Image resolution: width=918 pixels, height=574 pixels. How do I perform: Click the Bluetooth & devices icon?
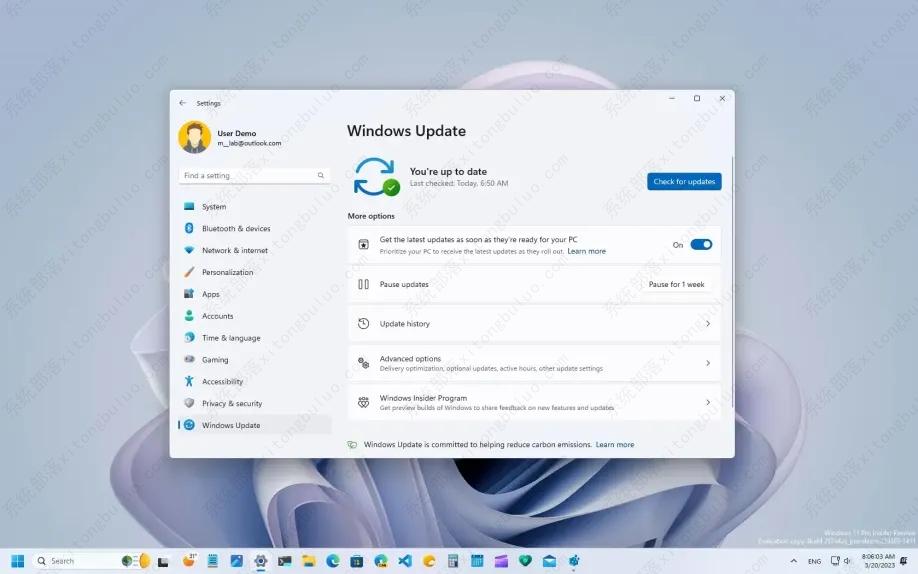tap(189, 229)
